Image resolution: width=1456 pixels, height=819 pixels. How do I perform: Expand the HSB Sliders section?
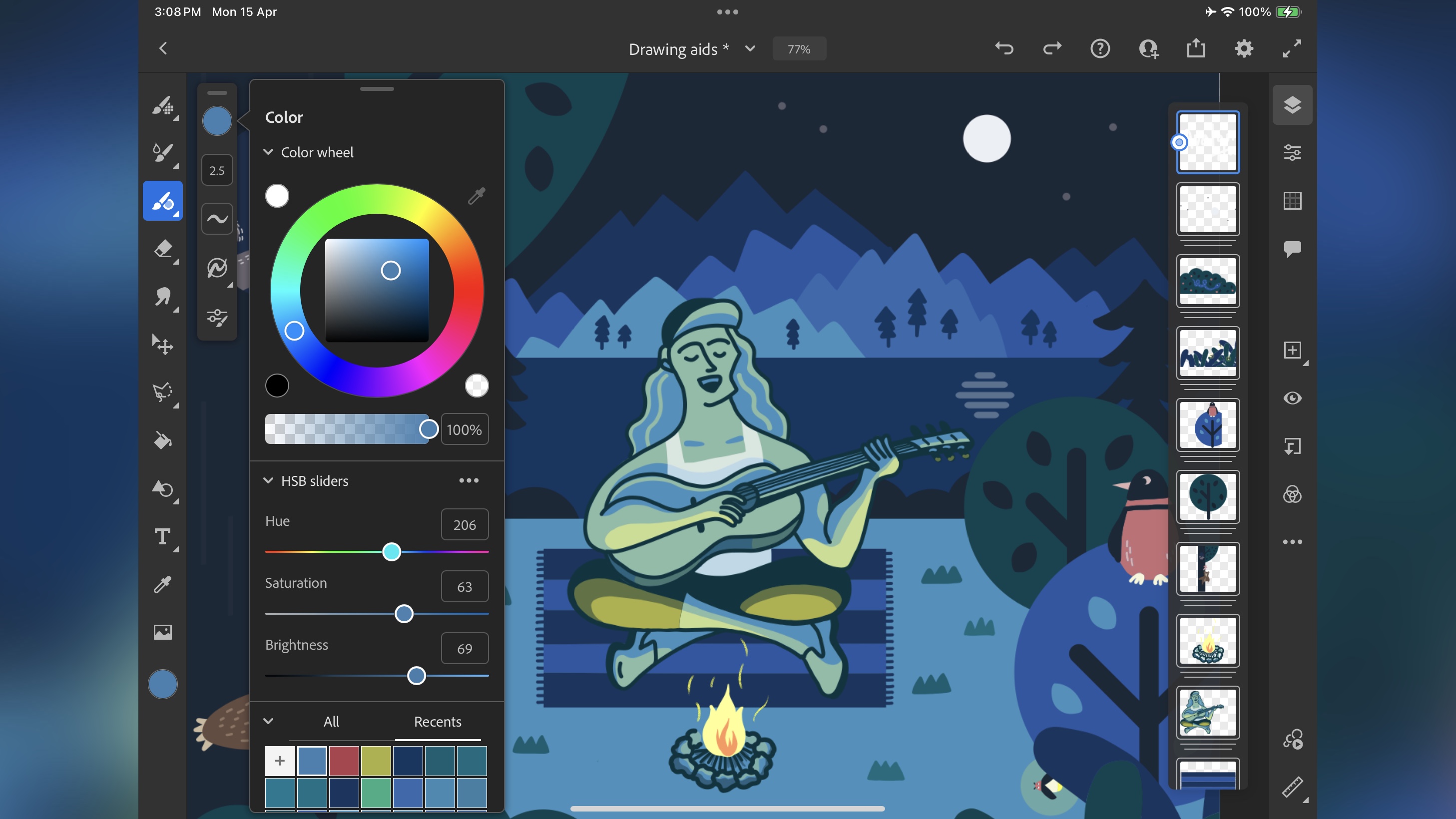269,481
